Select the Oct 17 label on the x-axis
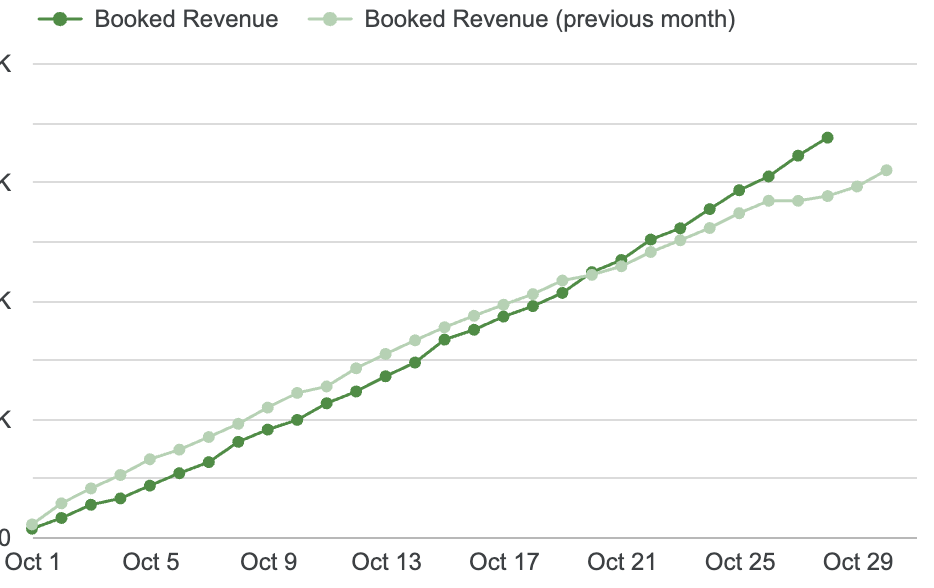The height and width of the screenshot is (588, 934). point(504,562)
